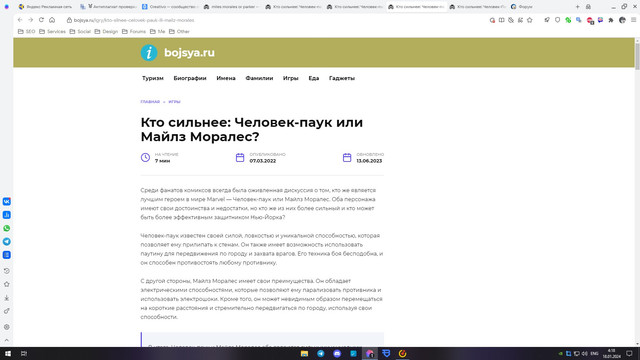Click the profile avatar in toolbar
The height and width of the screenshot is (360, 640).
pos(622,20)
